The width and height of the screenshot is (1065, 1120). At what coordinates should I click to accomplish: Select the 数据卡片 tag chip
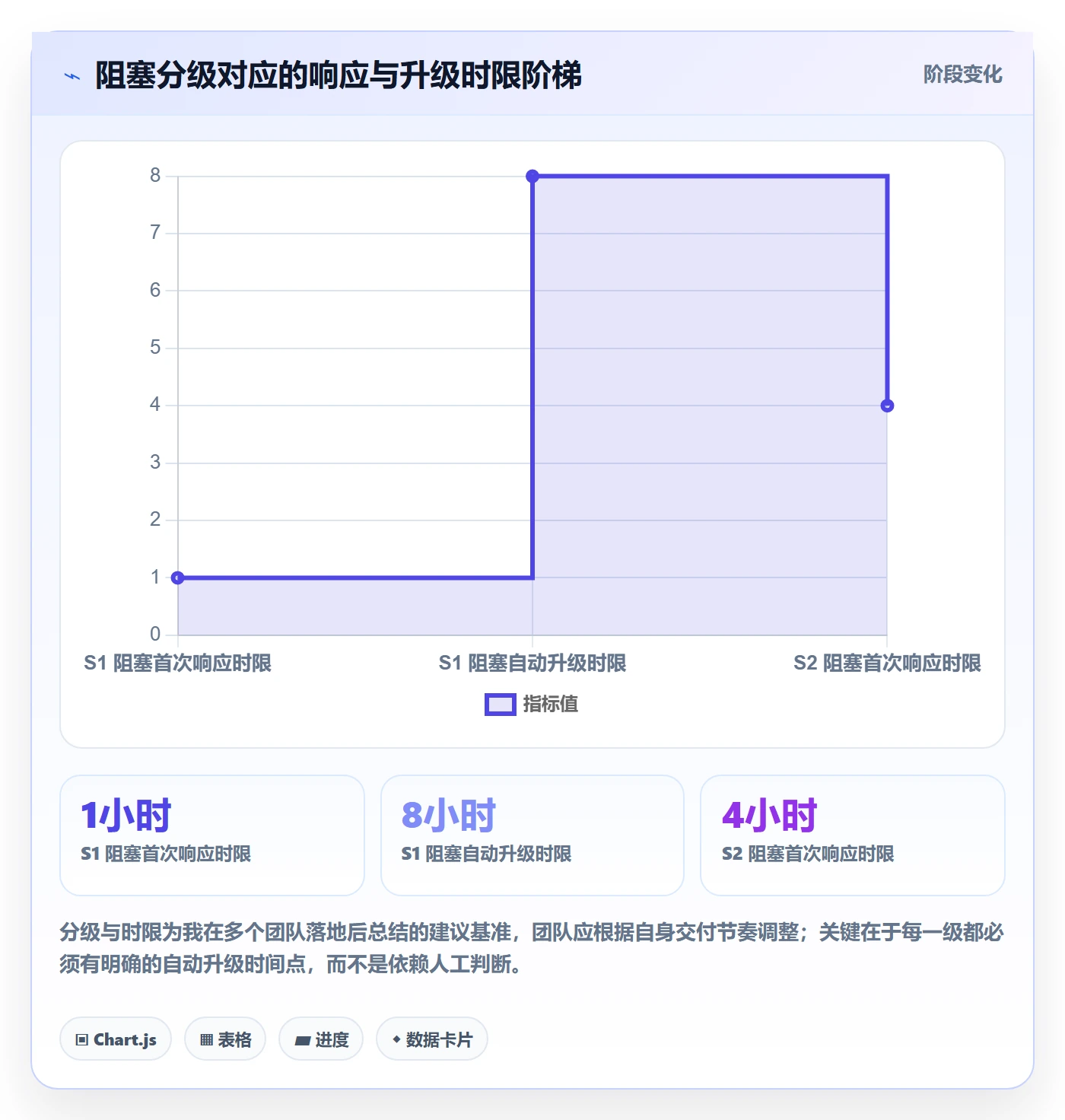(432, 1039)
